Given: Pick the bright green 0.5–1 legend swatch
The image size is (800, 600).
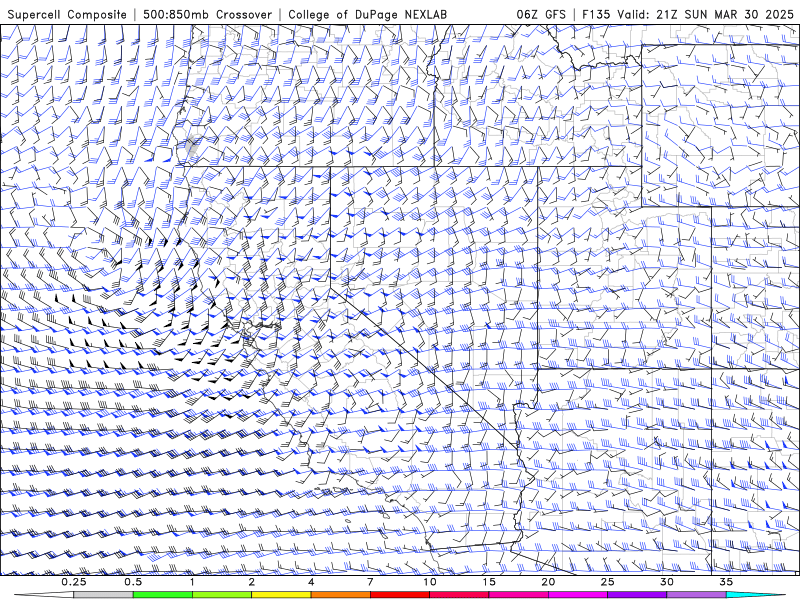Looking at the screenshot, I should [163, 595].
